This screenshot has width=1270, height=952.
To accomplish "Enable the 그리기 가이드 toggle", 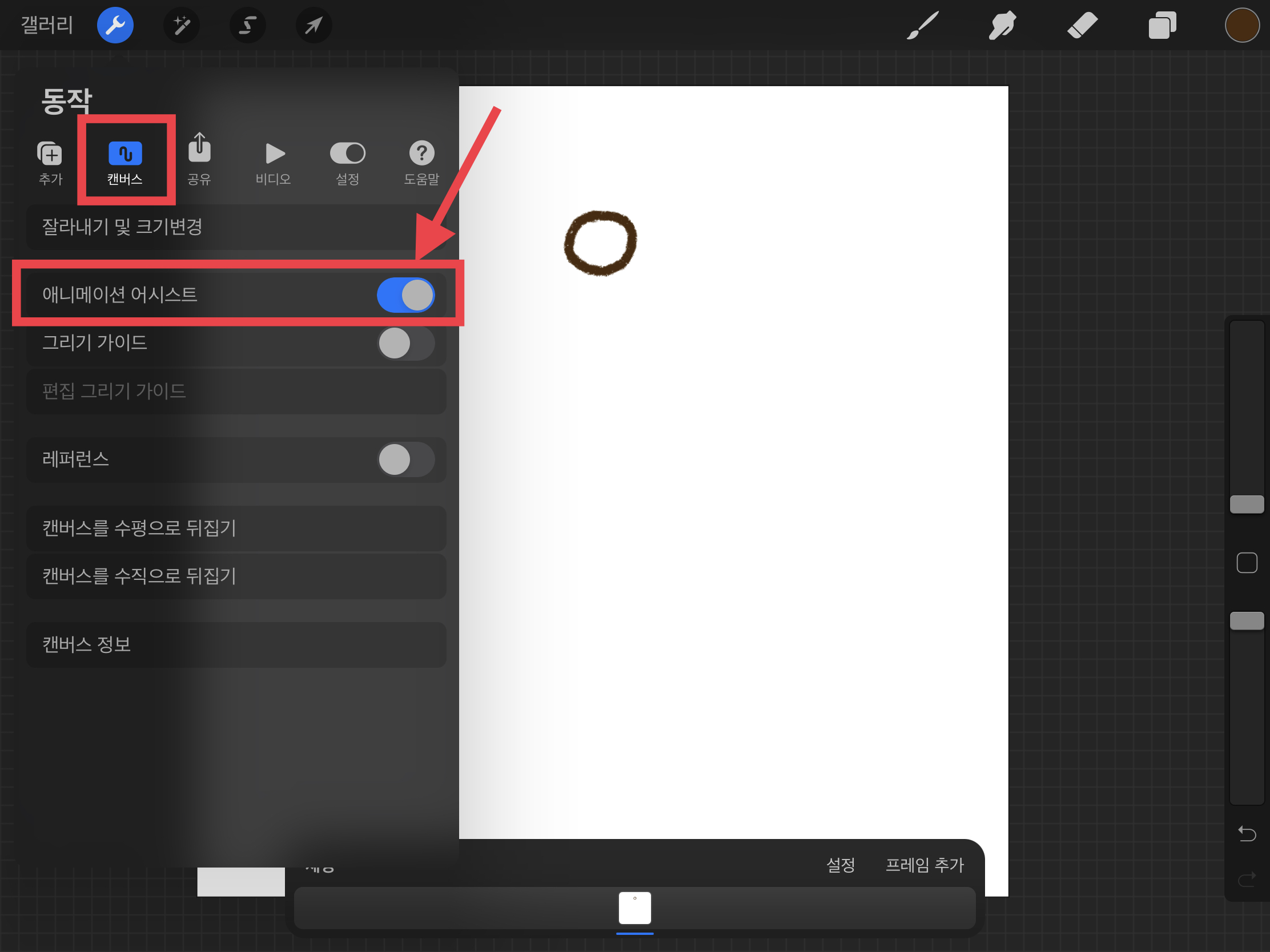I will click(x=405, y=343).
